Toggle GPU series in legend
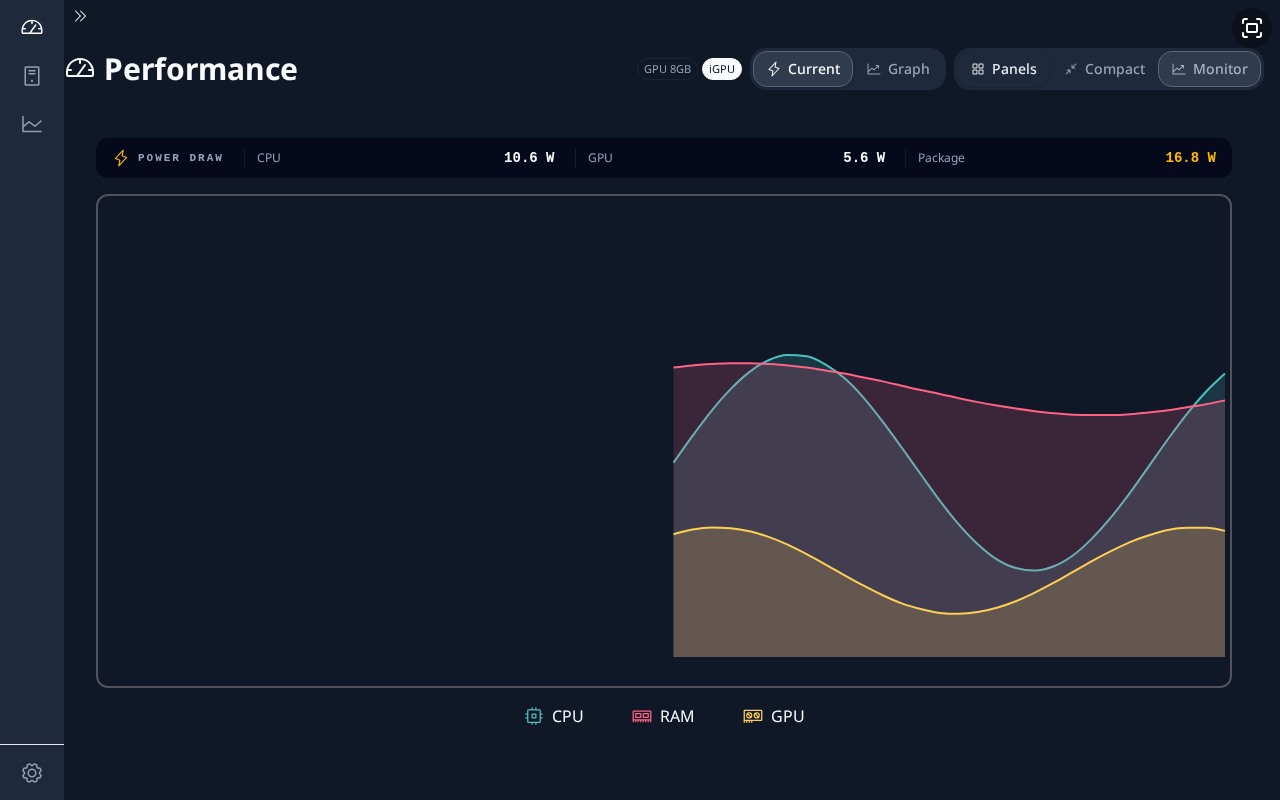1280x800 pixels. coord(774,716)
